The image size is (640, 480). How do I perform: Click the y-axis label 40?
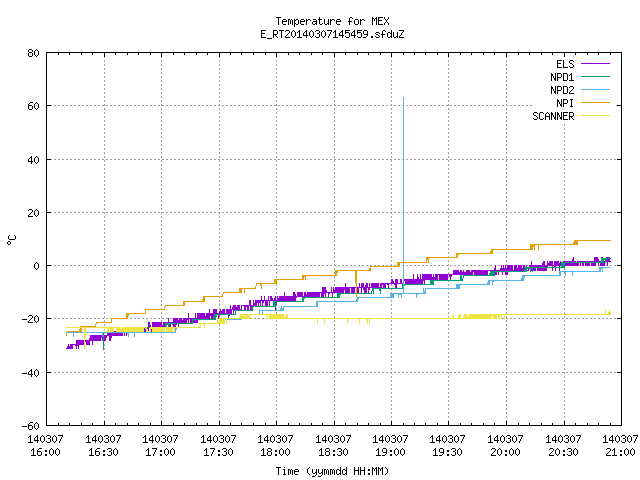tap(33, 160)
